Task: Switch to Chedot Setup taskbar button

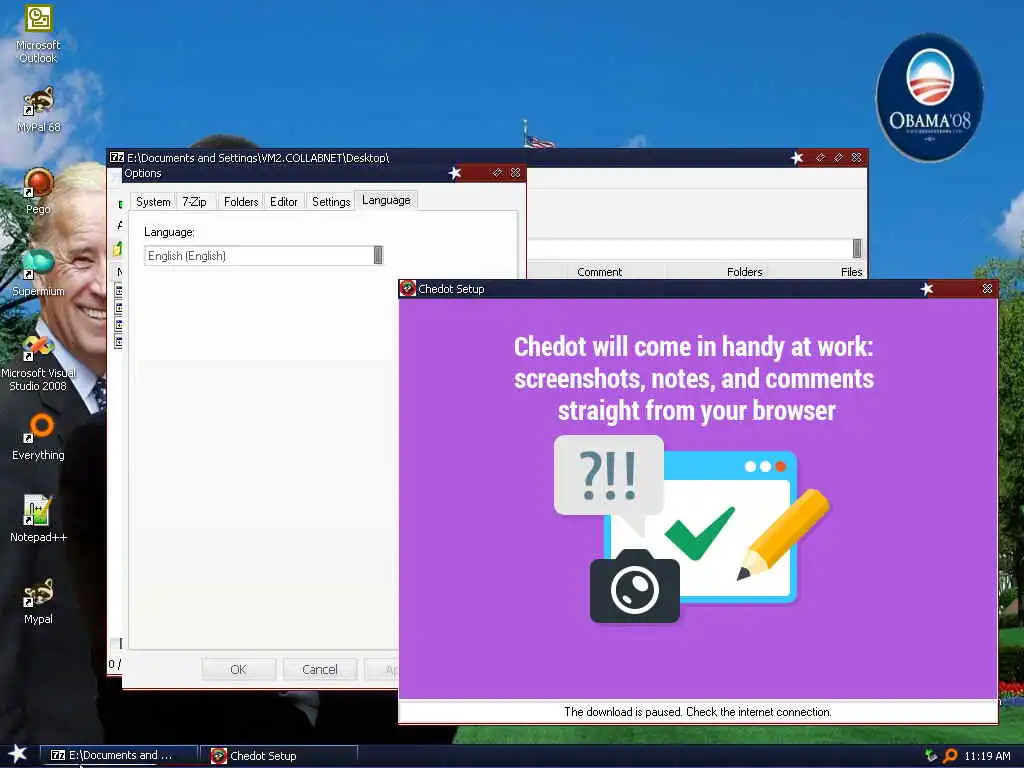Action: coord(281,756)
